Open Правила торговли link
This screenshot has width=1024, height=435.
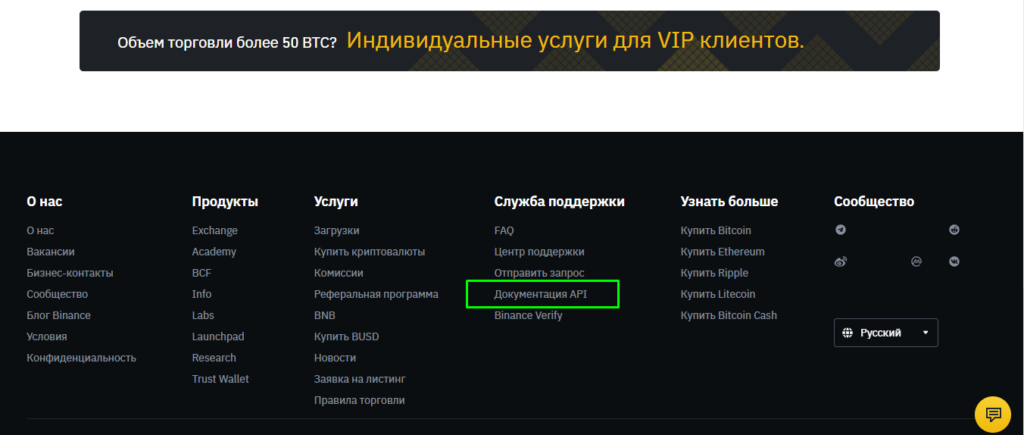pos(359,400)
